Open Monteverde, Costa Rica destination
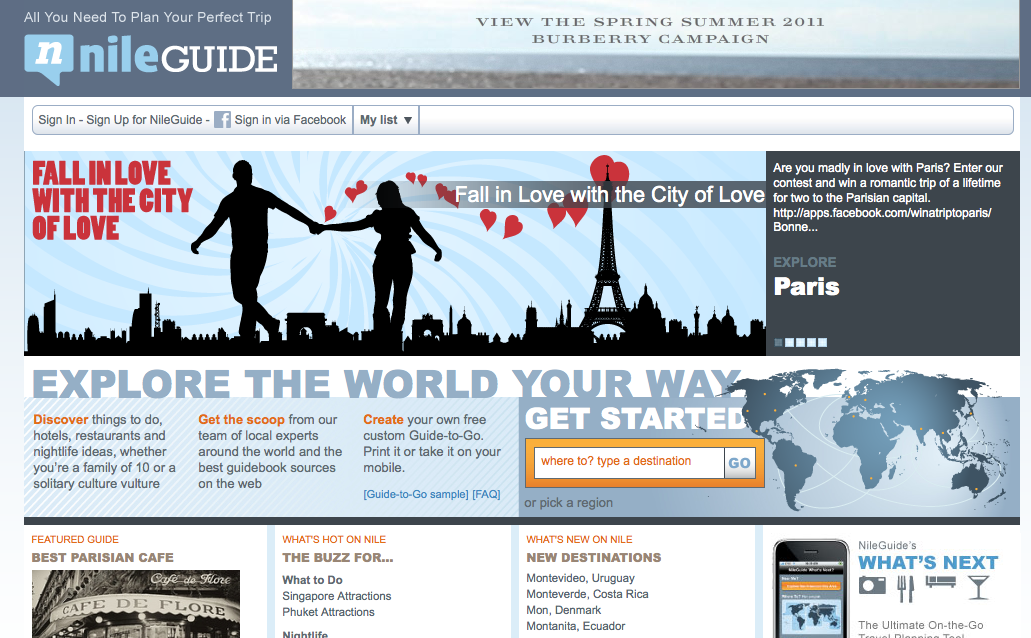 pos(587,594)
